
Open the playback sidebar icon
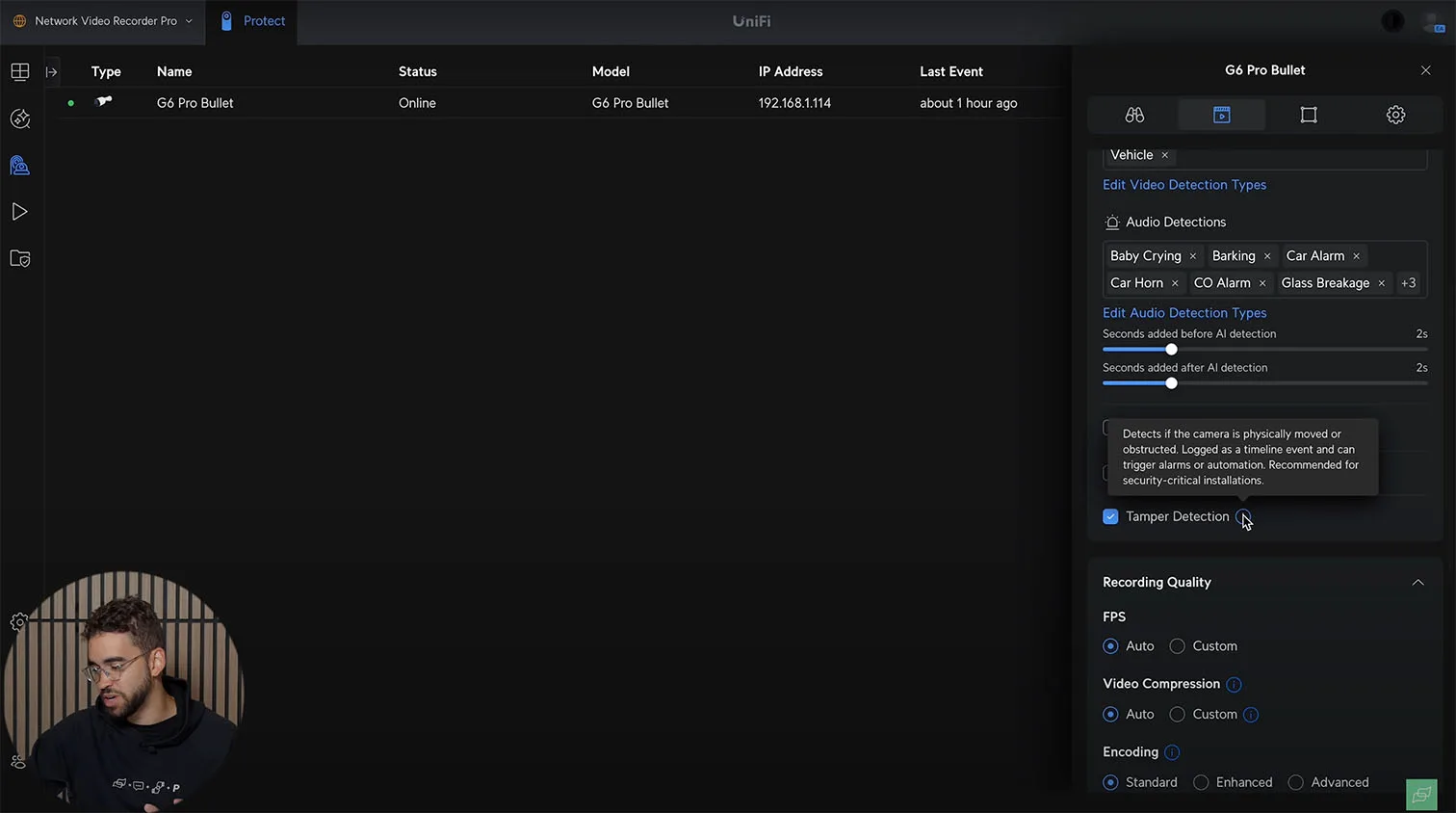click(x=20, y=212)
